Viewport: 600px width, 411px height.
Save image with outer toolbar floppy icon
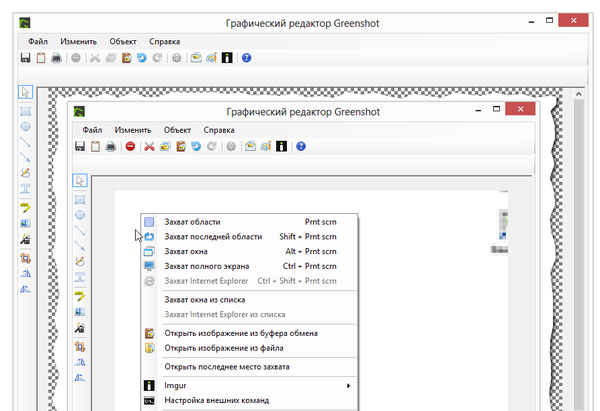(25, 58)
